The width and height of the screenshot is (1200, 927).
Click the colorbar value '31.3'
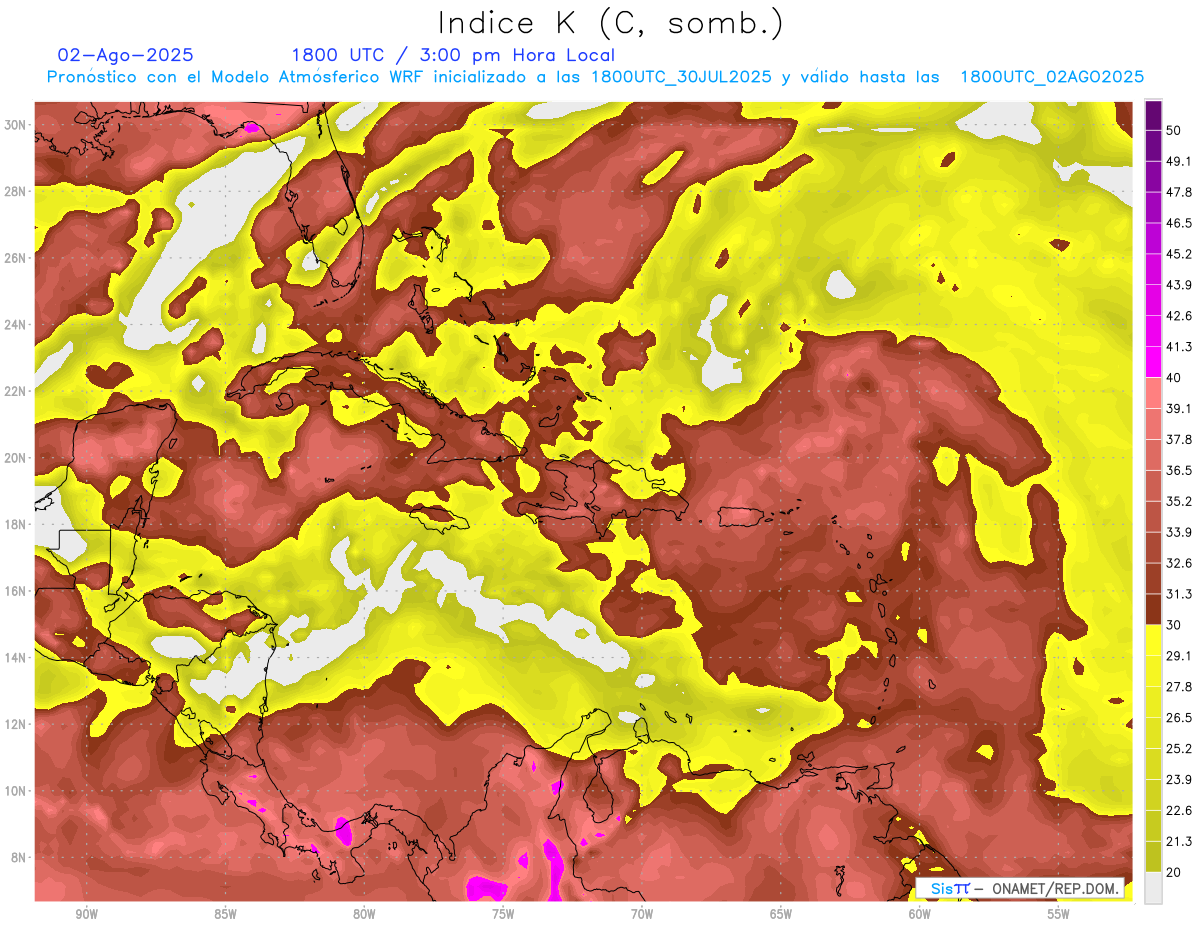[x=1178, y=594]
